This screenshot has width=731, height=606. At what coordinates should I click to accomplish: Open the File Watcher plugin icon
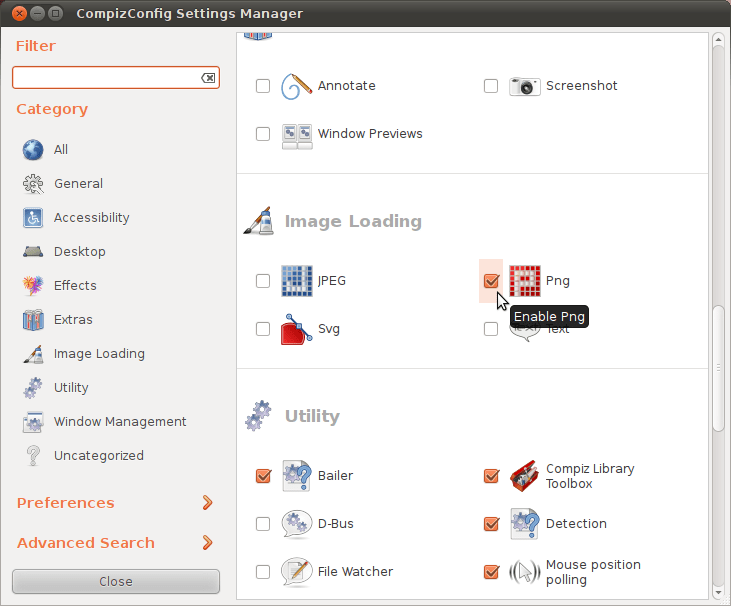(297, 572)
